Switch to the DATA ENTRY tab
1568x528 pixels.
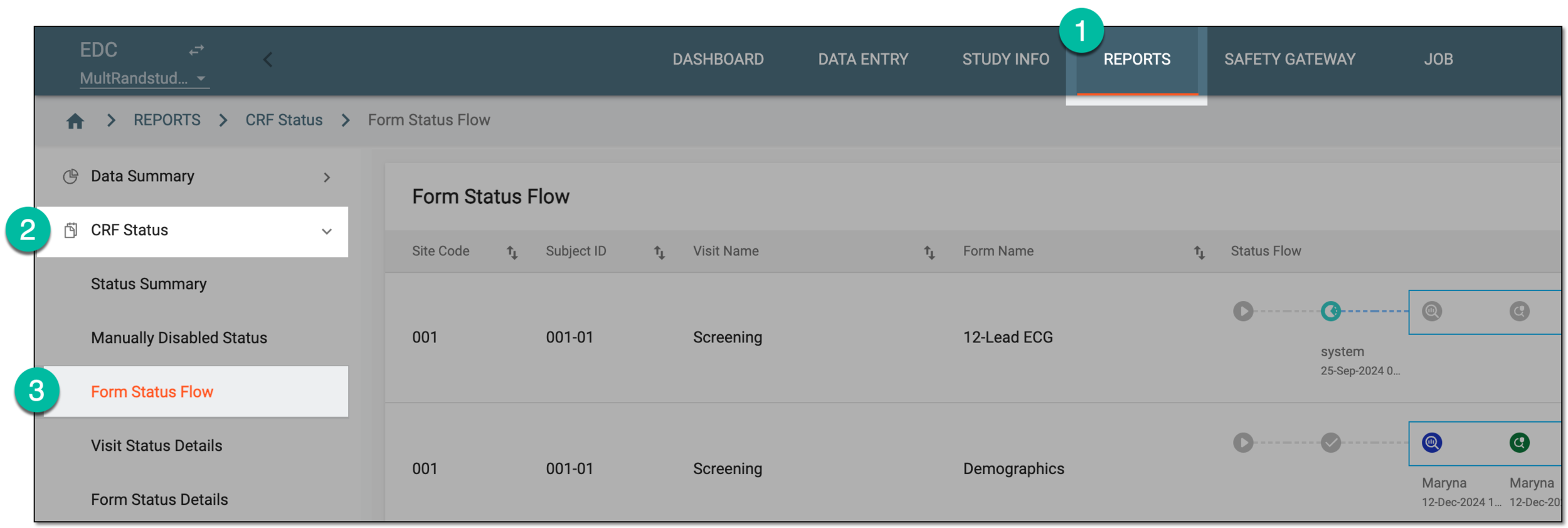862,60
